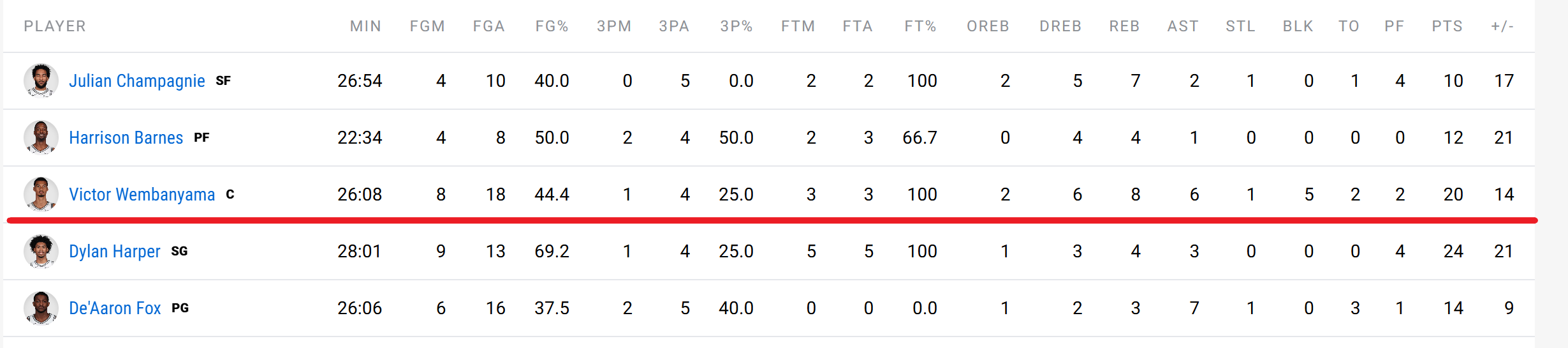Click the FG% column header

point(552,26)
